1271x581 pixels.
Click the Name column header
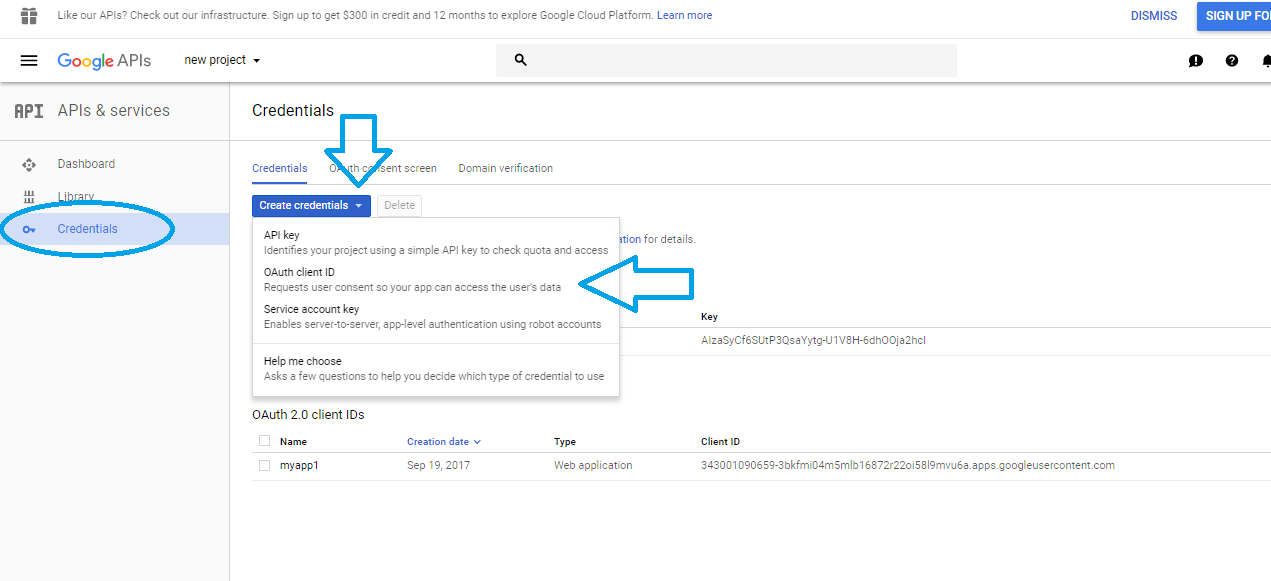click(x=293, y=441)
